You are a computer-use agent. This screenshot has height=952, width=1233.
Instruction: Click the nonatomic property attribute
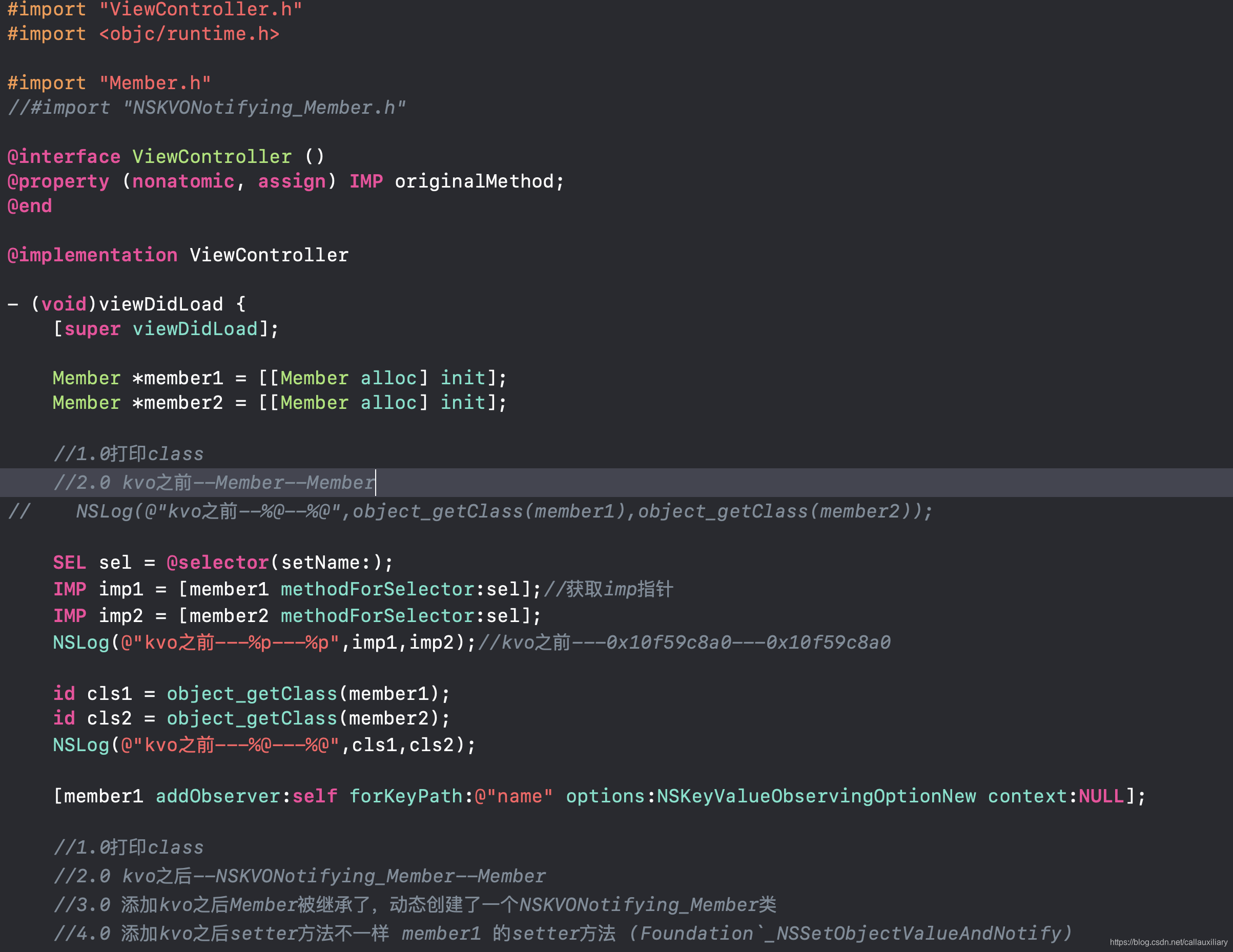pos(183,181)
